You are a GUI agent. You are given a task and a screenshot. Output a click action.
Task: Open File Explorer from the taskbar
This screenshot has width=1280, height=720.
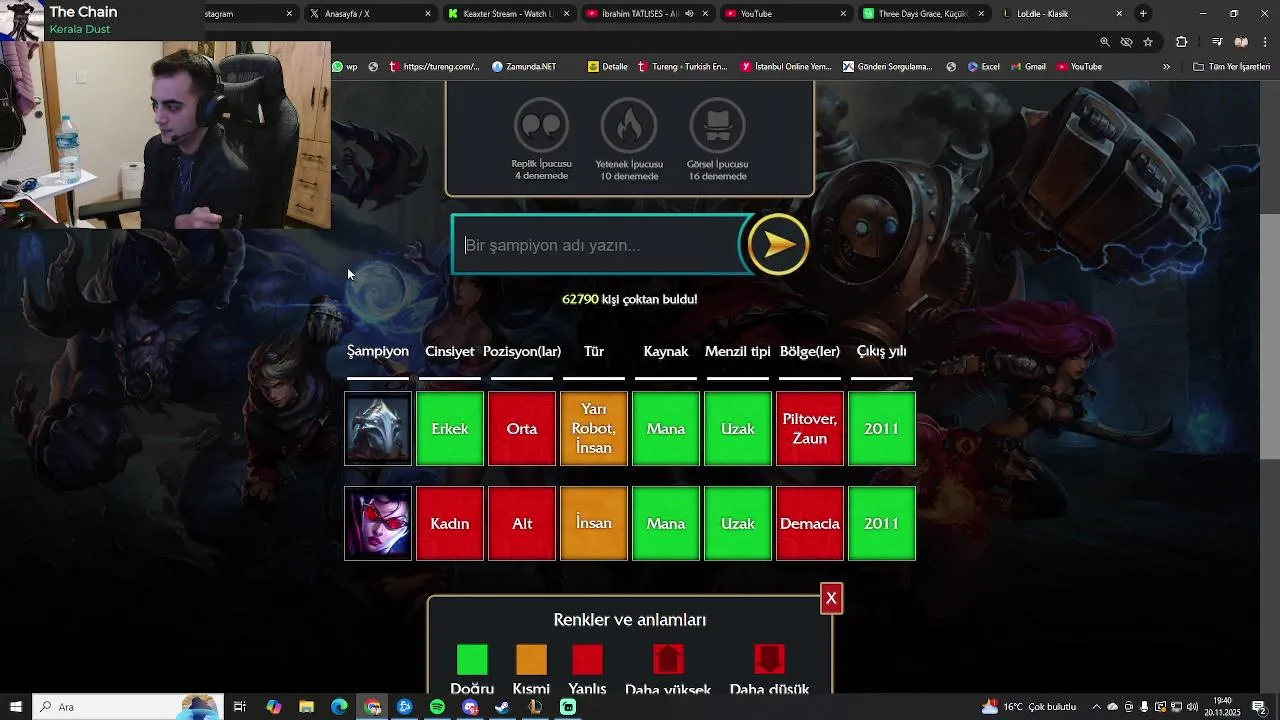coord(306,707)
